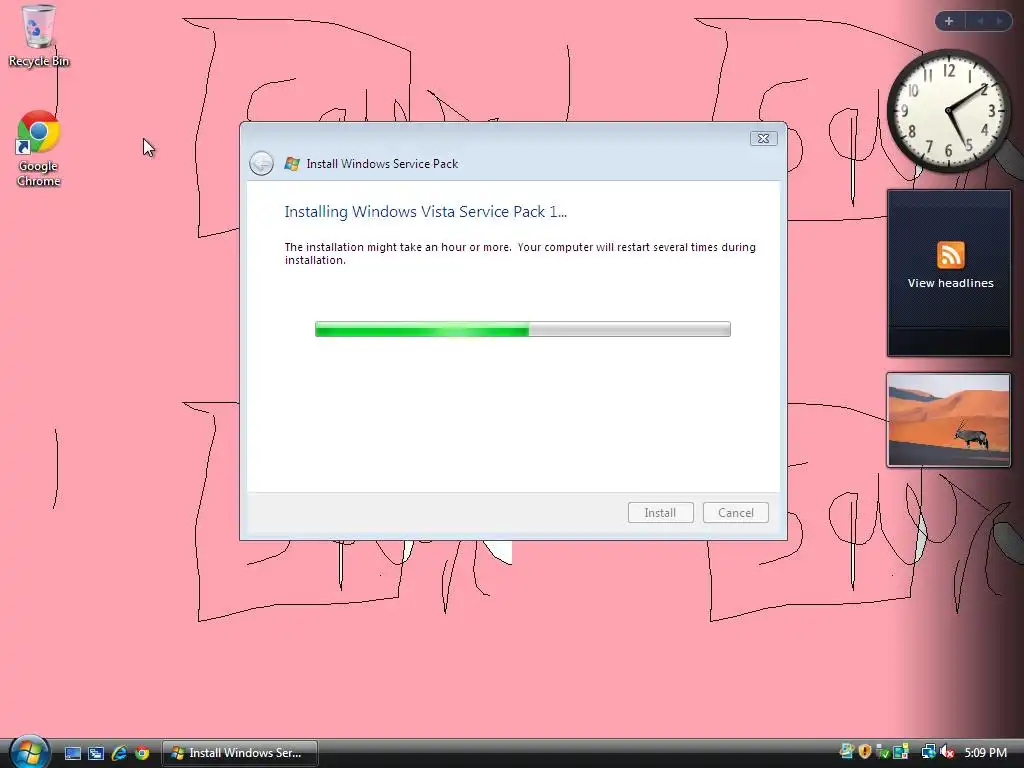Click the orange RSS feed icon in gadget
1024x768 pixels.
(950, 255)
